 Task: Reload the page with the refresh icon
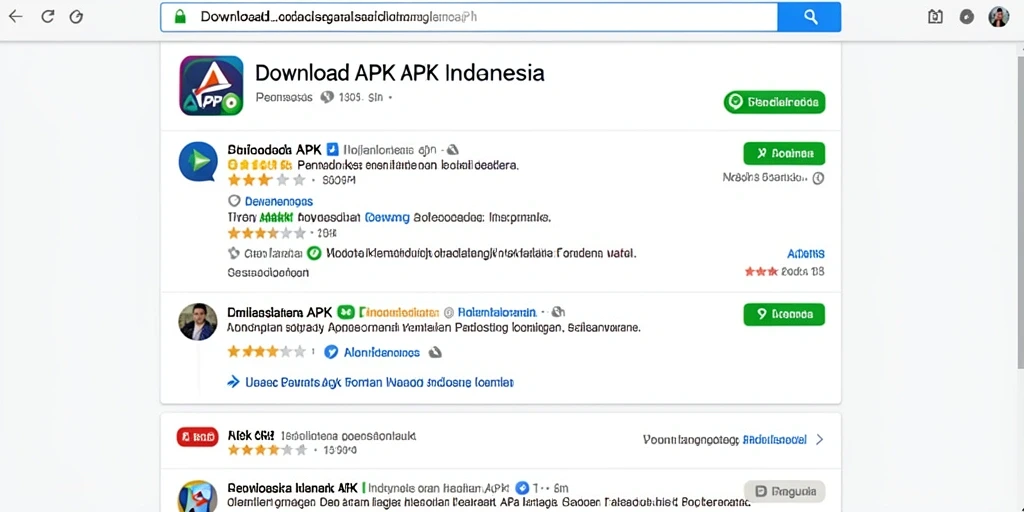(48, 17)
